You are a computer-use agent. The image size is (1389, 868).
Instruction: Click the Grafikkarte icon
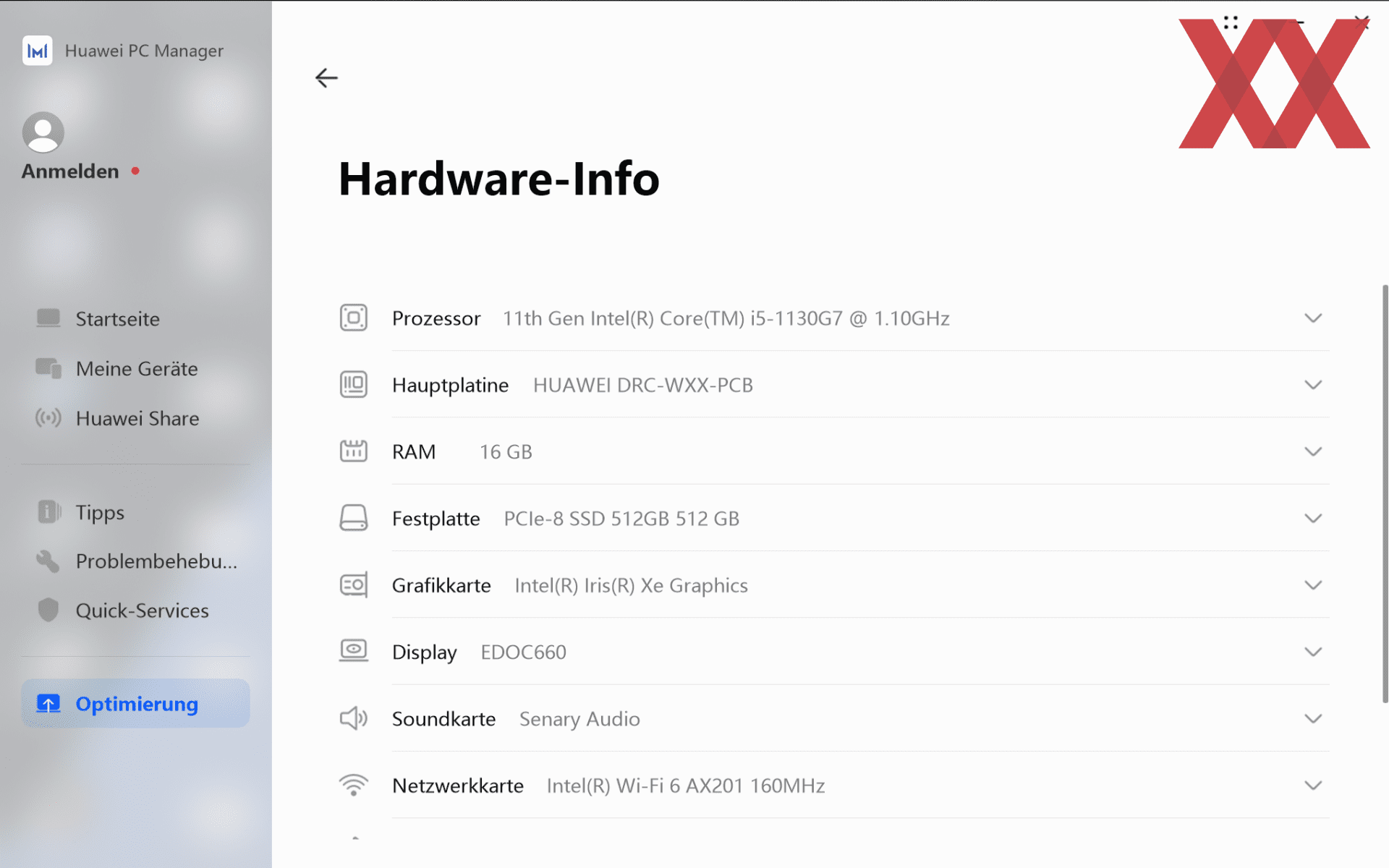[354, 584]
